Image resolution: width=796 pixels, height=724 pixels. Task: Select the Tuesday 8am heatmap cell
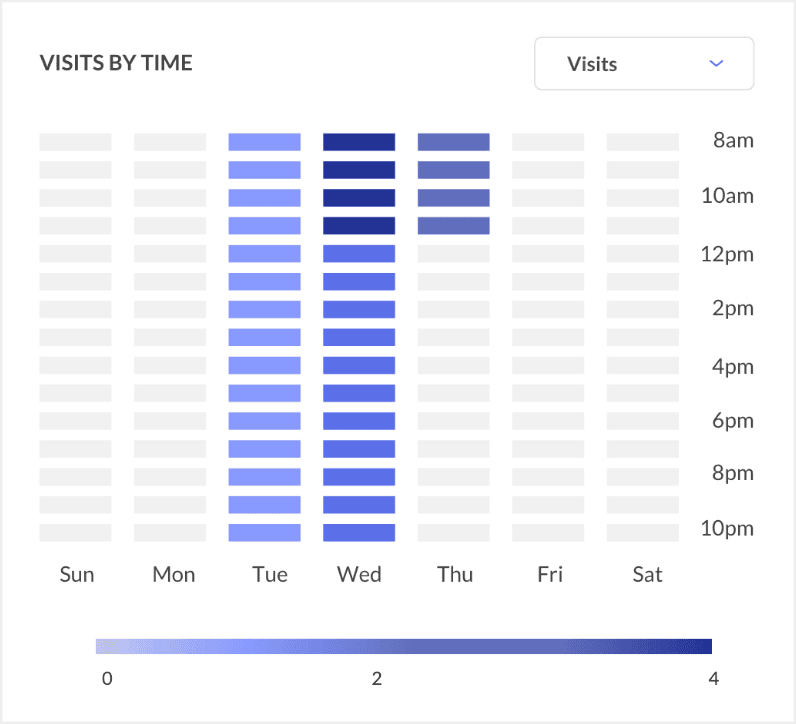point(264,142)
